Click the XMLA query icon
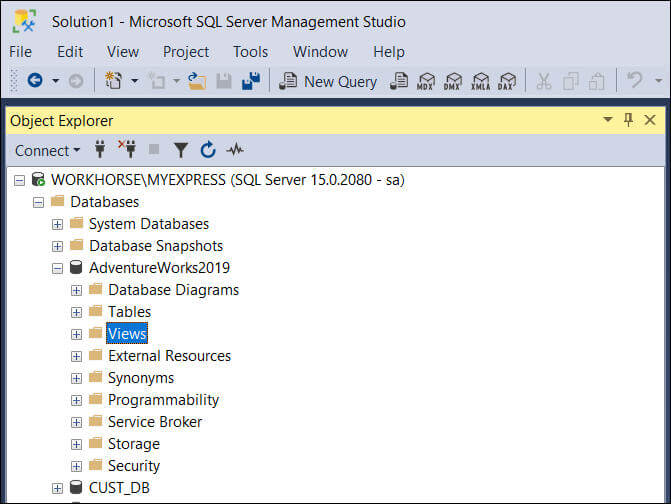 [x=481, y=81]
